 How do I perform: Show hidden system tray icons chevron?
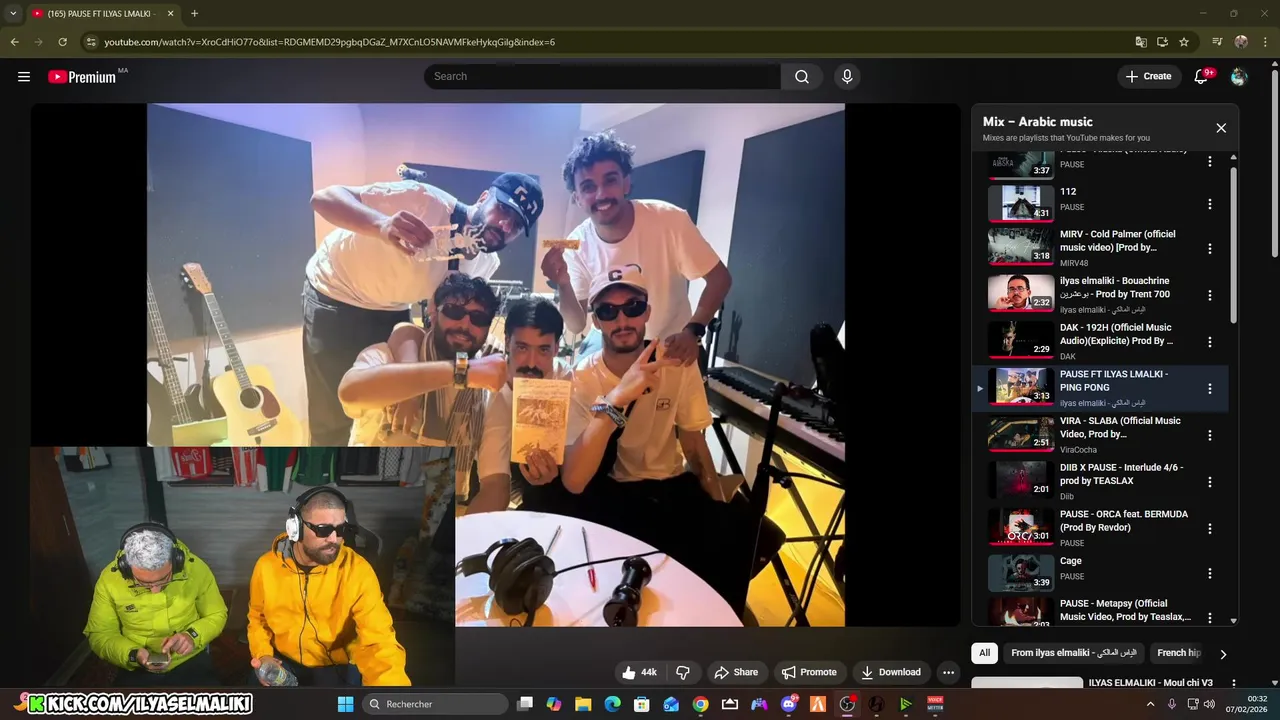pyautogui.click(x=1150, y=704)
